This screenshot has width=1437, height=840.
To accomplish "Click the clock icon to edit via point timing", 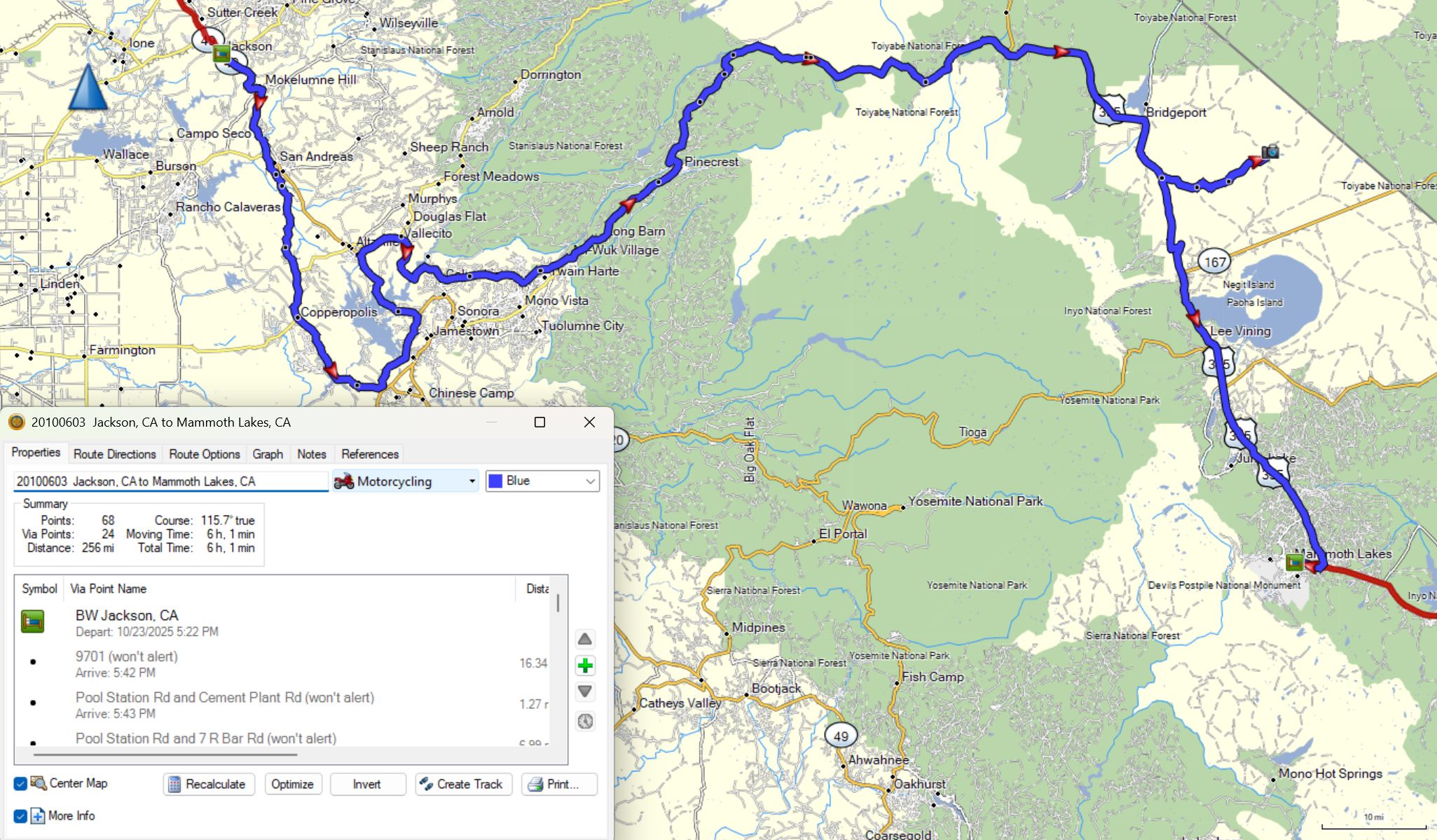I will point(585,721).
